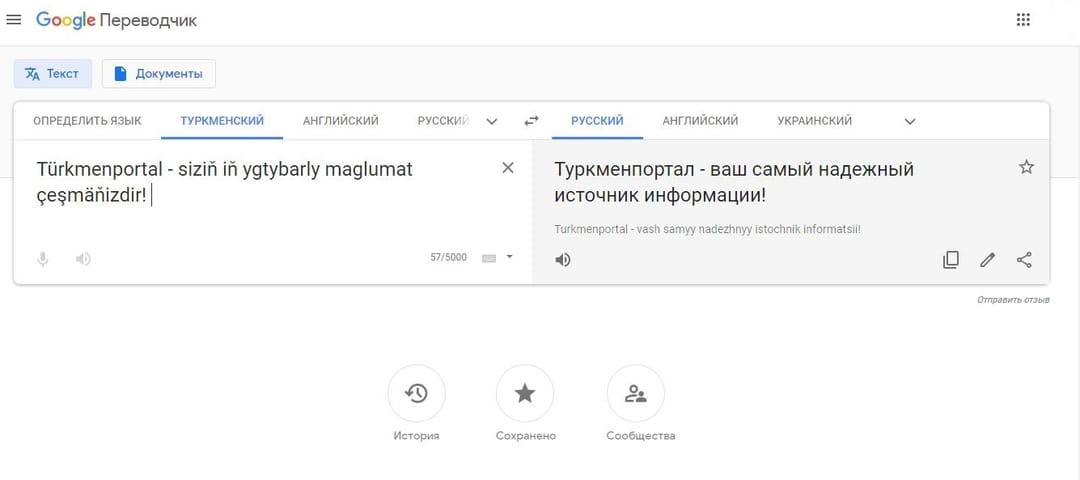Listen to the Russian translation

click(563, 260)
